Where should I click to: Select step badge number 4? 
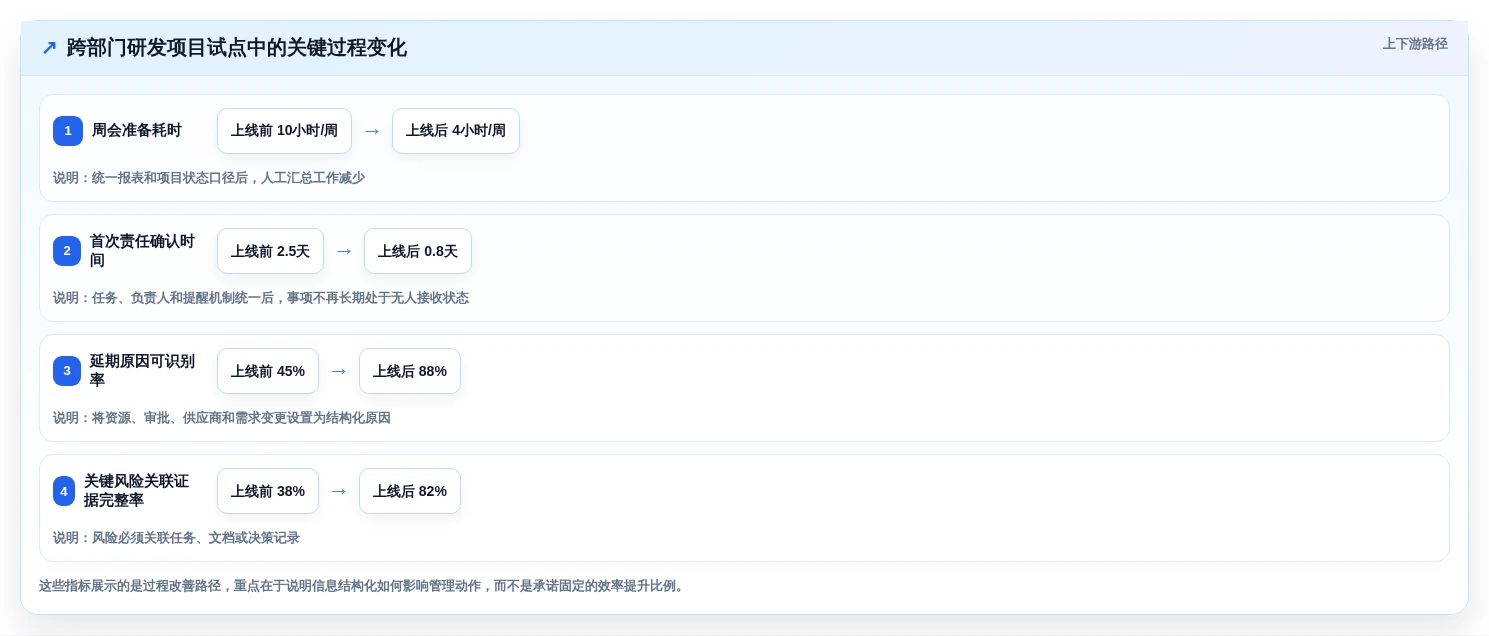[64, 491]
